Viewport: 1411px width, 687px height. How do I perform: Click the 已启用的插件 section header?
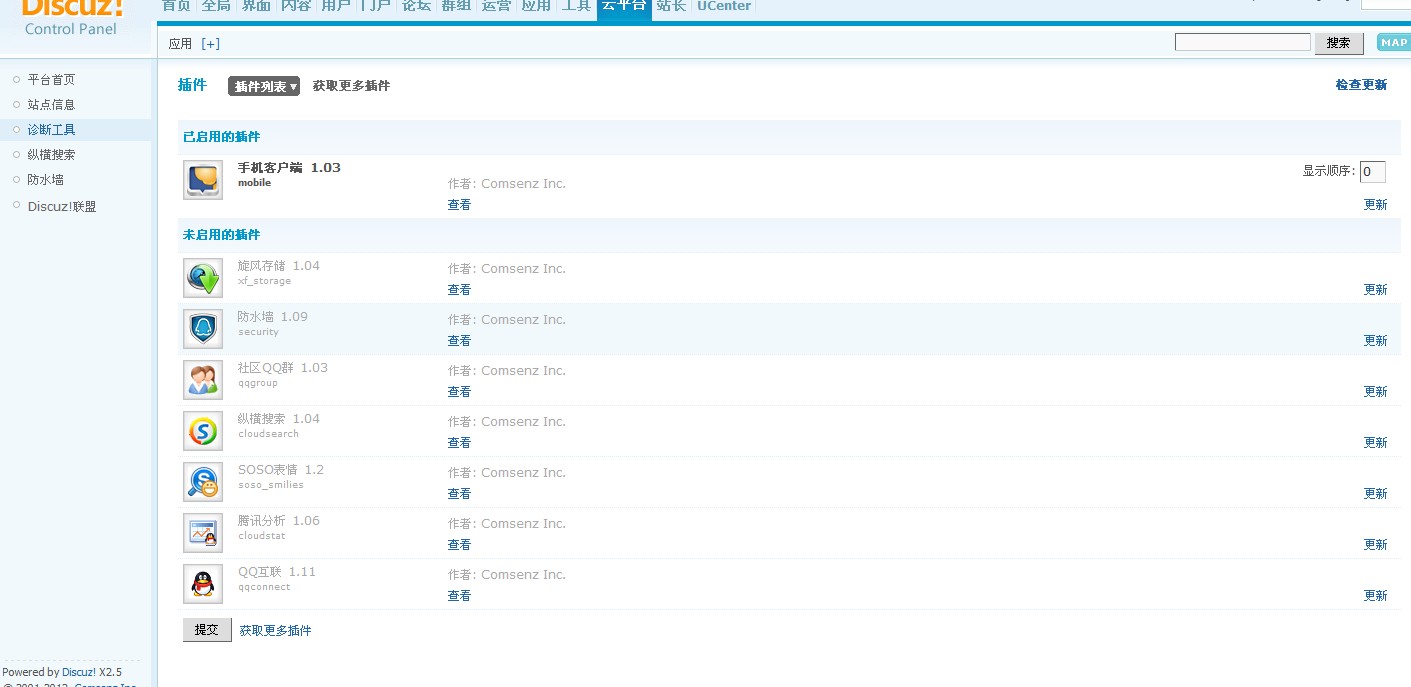click(x=221, y=137)
